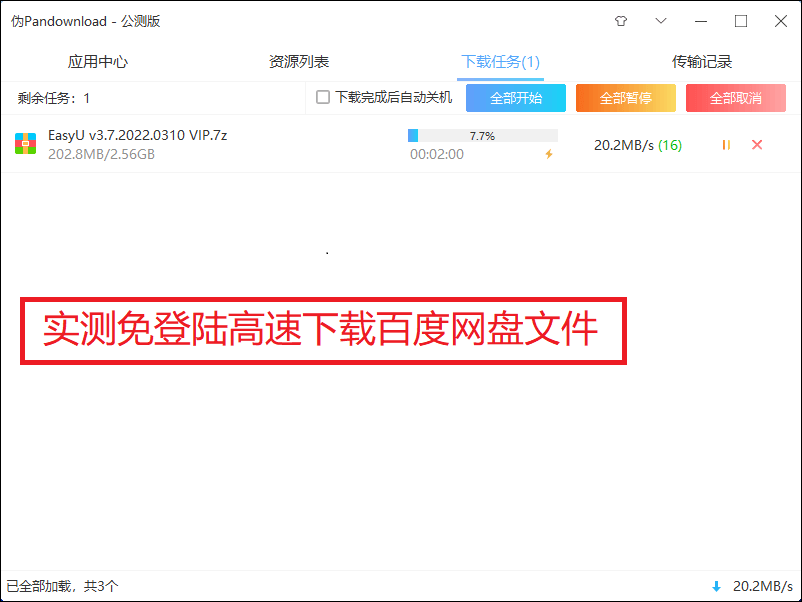Screen dimensions: 802x602
Task: Click the skin/theme shirt icon
Action: tap(621, 21)
